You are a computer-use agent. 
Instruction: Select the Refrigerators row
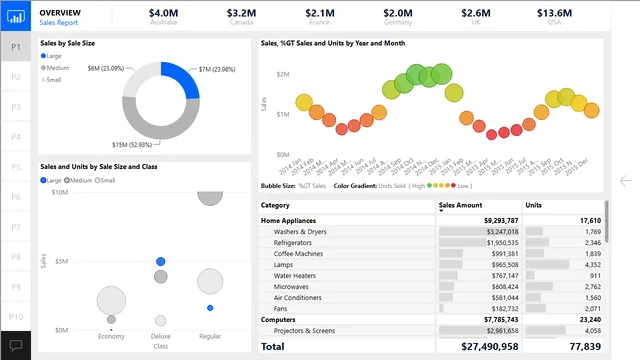pos(431,242)
